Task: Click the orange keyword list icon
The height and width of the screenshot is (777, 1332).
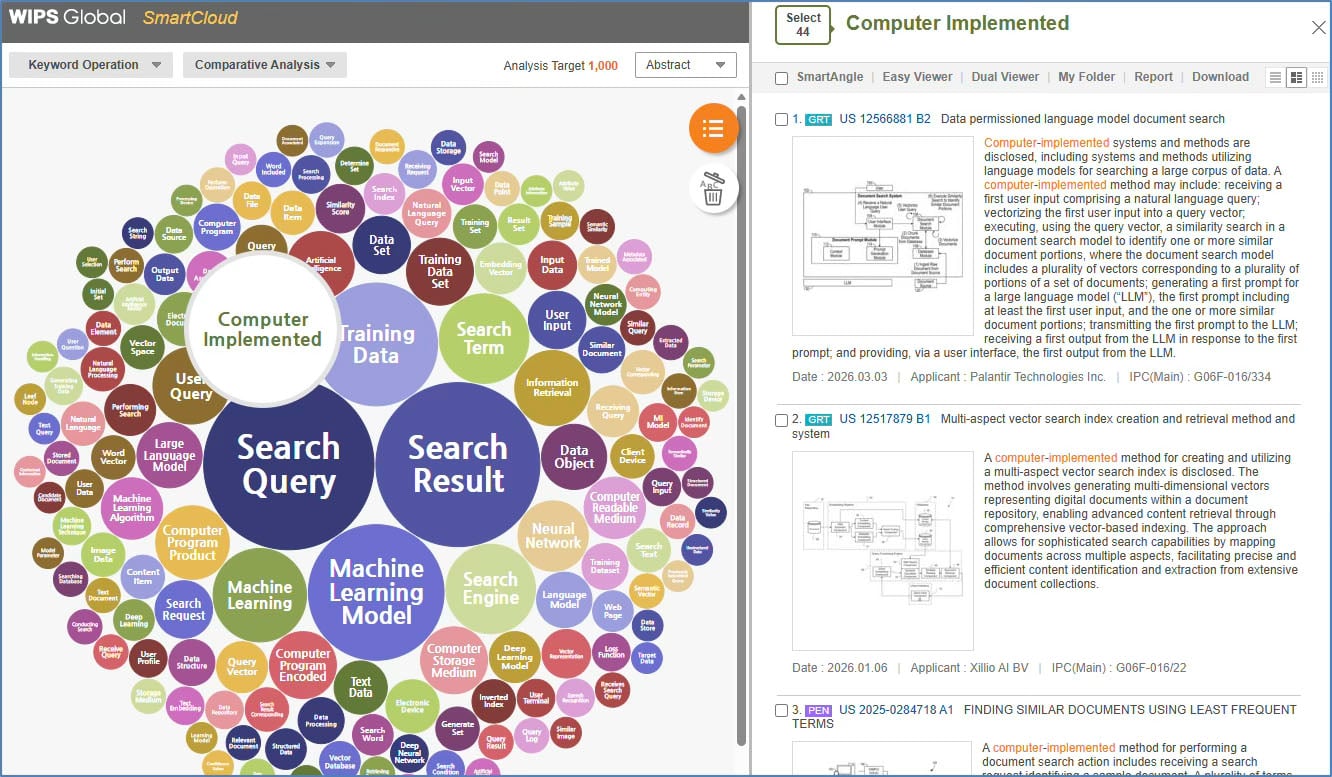Action: [x=713, y=128]
